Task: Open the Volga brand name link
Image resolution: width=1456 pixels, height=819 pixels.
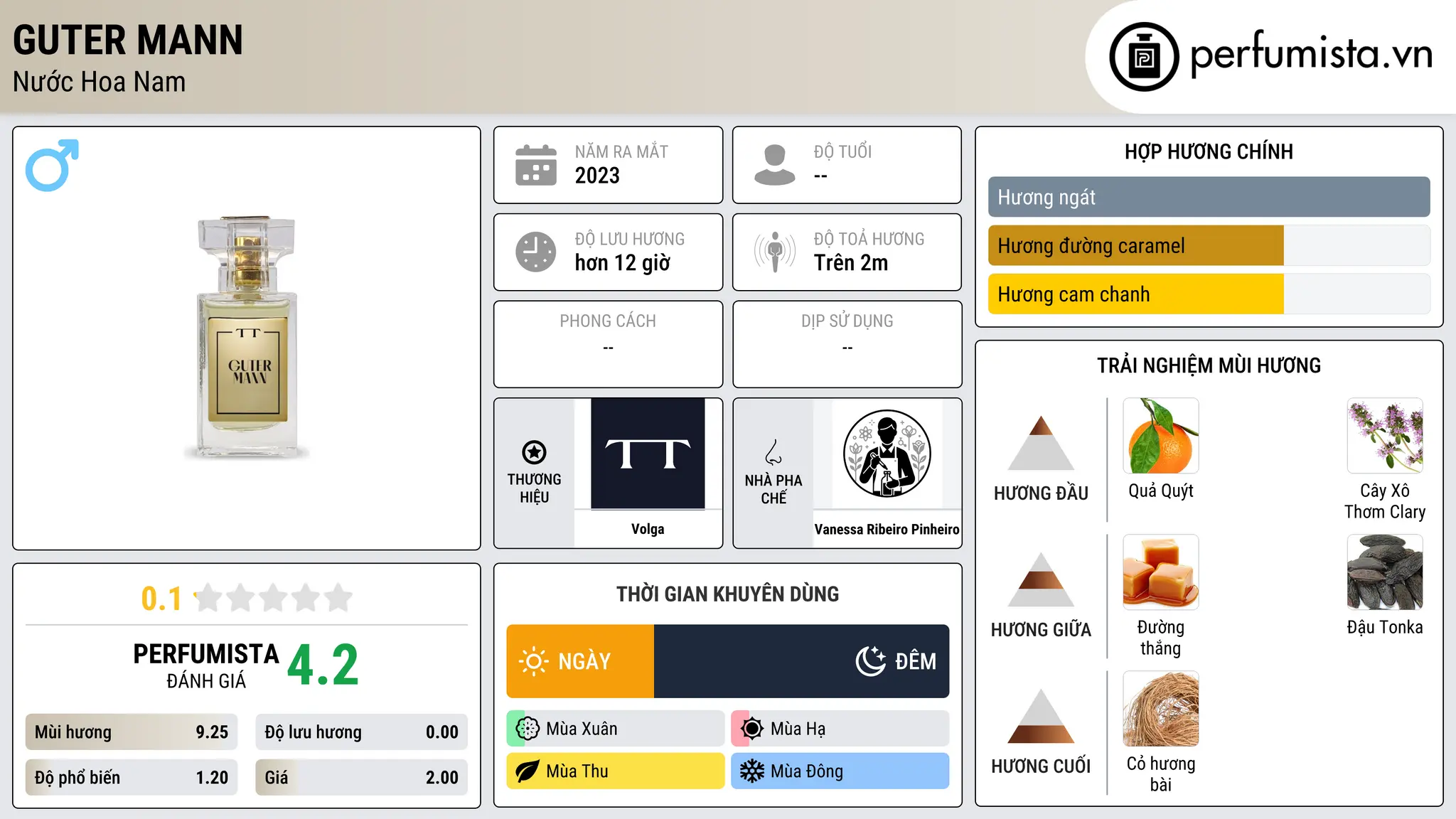Action: (x=648, y=529)
